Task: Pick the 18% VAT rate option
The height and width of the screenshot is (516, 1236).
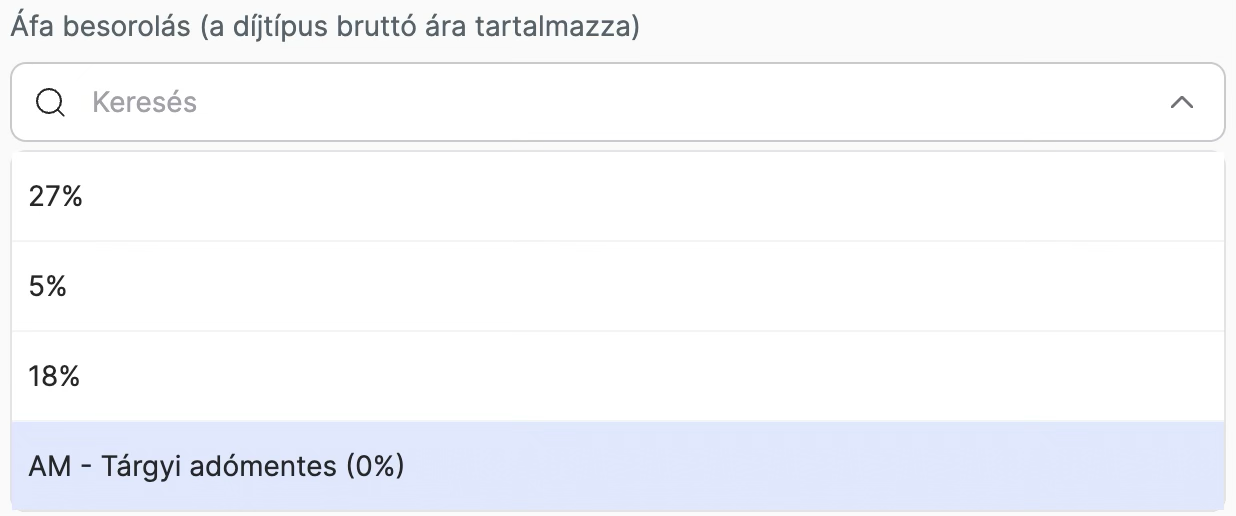Action: click(618, 376)
